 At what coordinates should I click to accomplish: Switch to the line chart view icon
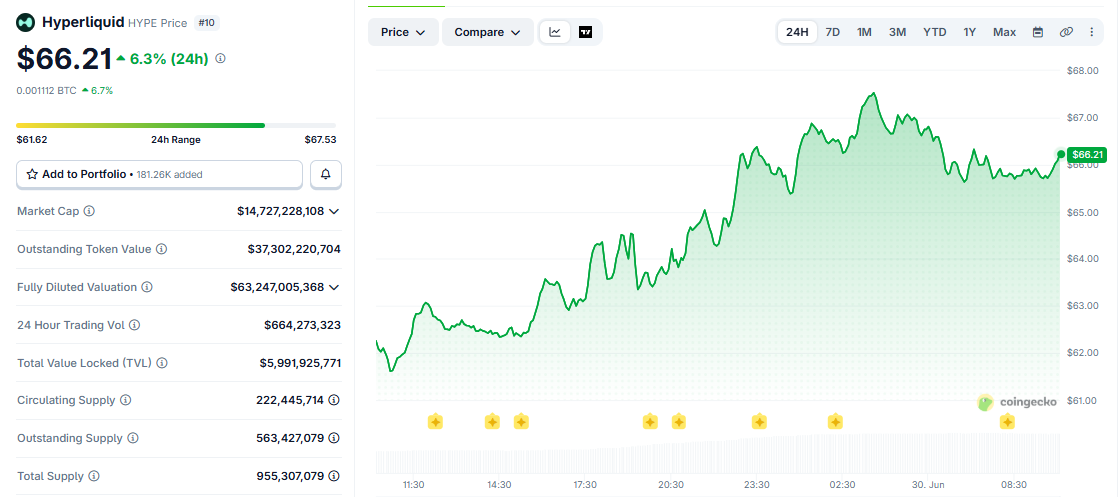(555, 32)
